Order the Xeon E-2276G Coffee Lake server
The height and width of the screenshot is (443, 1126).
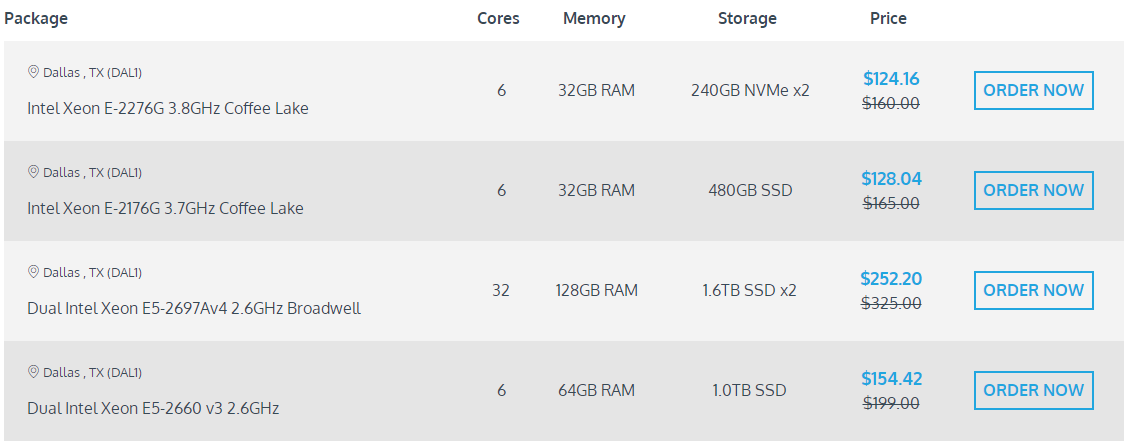point(1033,90)
